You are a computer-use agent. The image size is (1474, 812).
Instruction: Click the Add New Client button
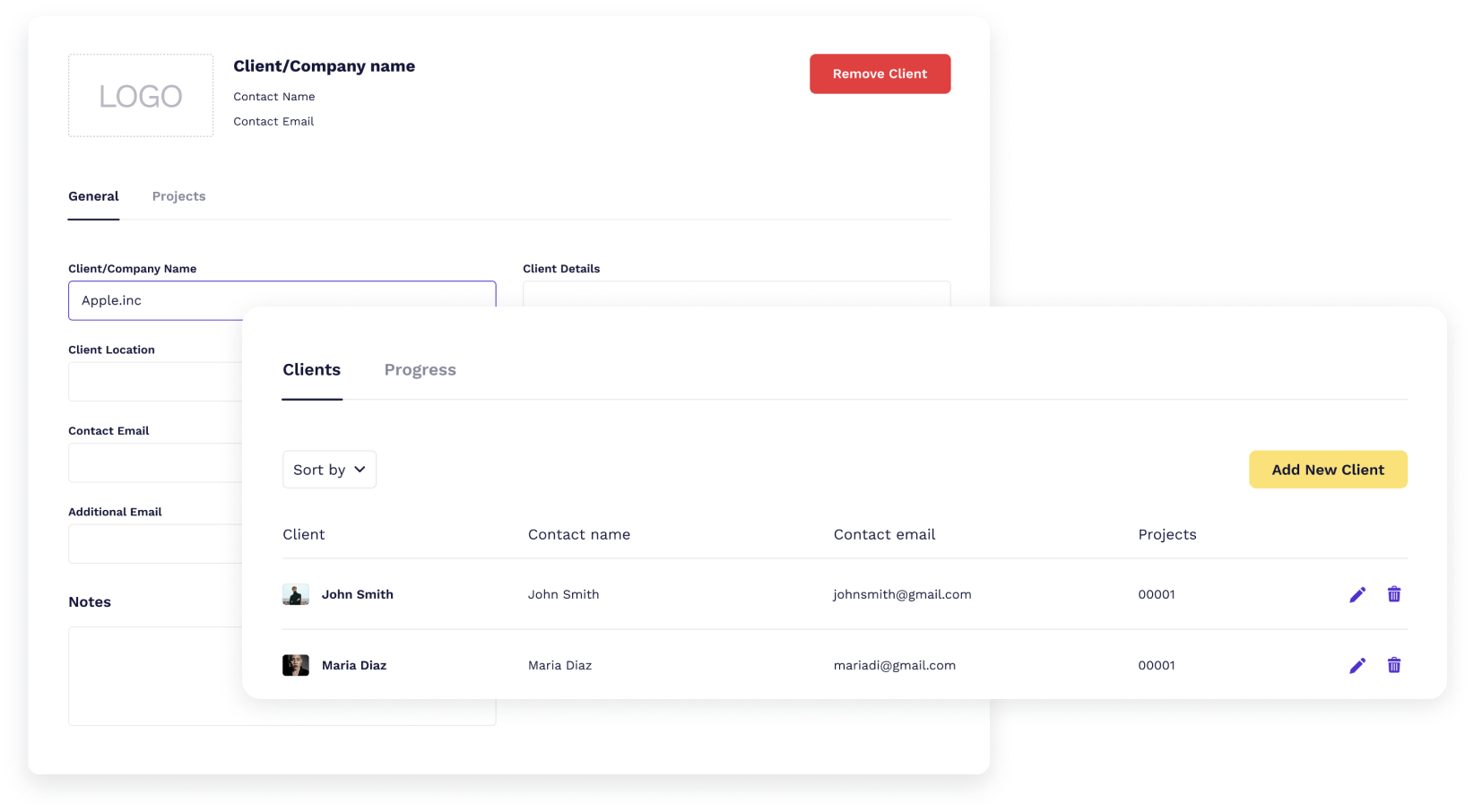[x=1328, y=469]
